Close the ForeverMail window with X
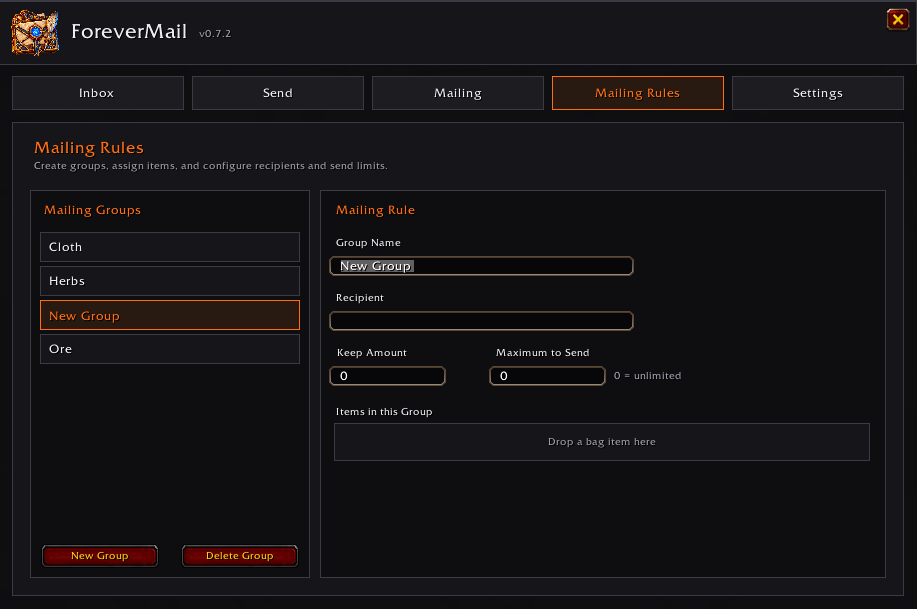Screen dimensions: 917x609 point(898,20)
